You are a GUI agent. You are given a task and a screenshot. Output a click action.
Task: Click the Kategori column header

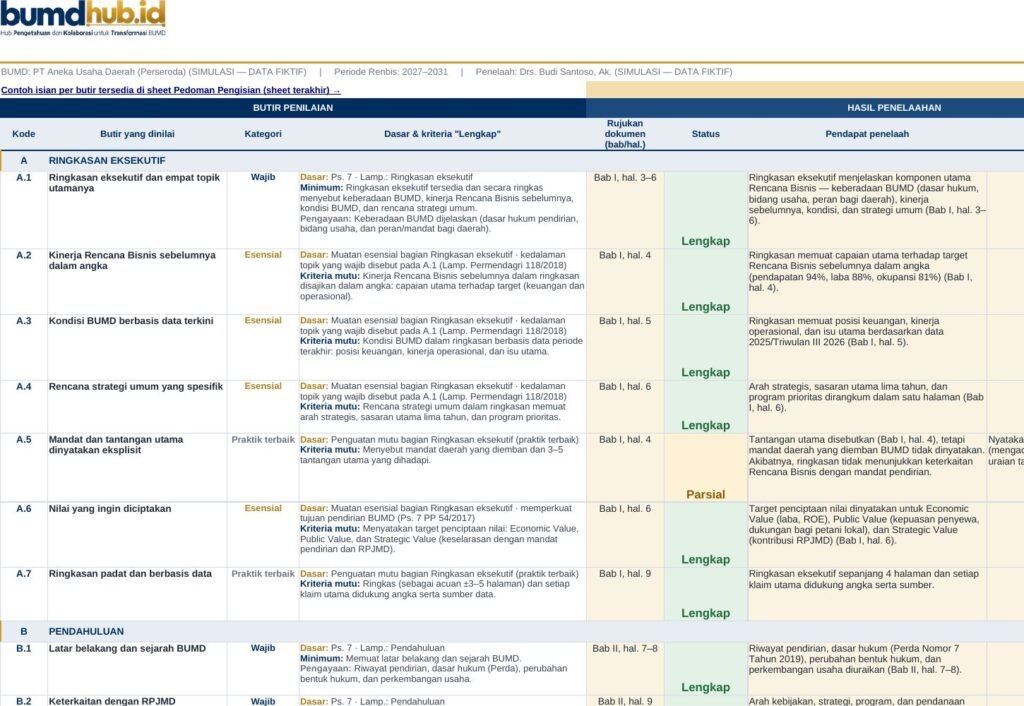pyautogui.click(x=263, y=134)
